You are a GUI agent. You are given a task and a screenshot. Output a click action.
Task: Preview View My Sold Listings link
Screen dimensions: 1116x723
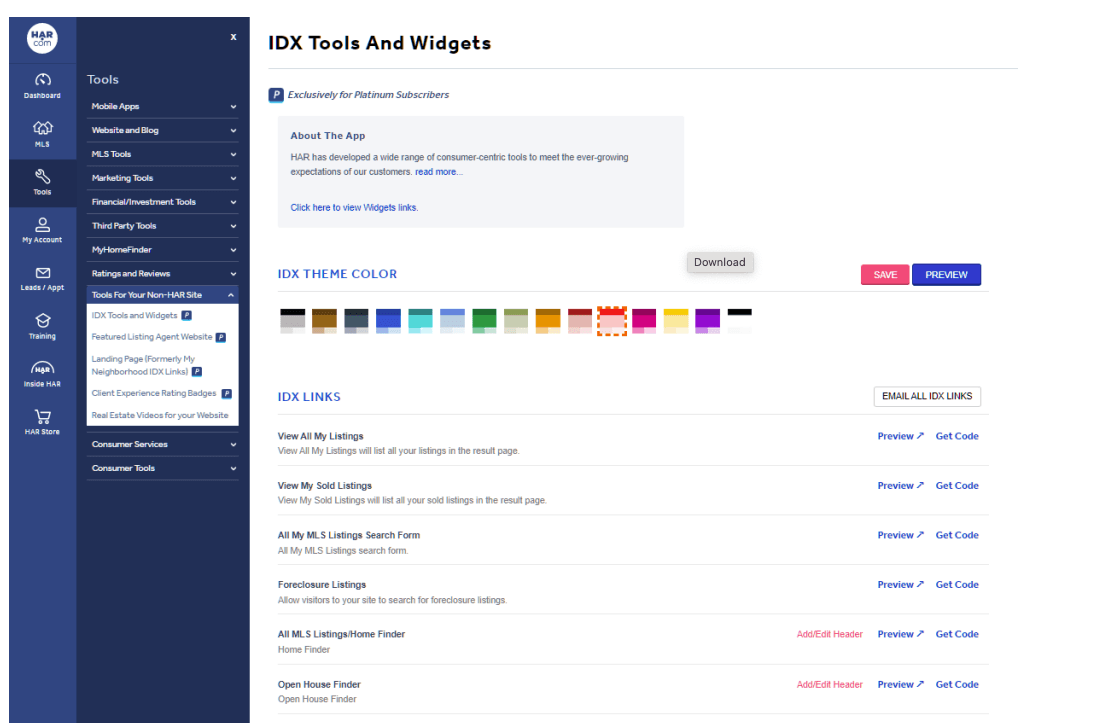(900, 486)
